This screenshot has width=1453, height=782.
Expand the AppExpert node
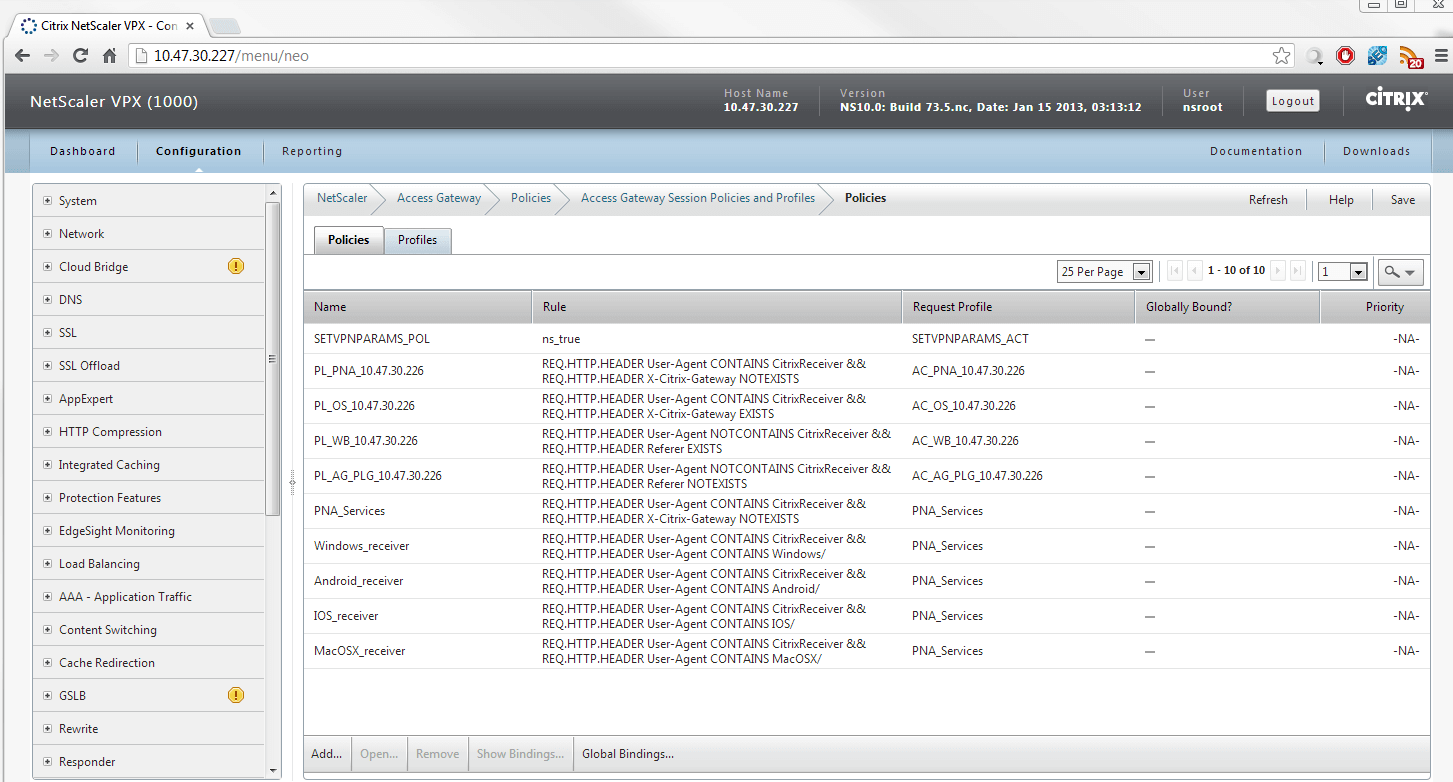click(48, 399)
